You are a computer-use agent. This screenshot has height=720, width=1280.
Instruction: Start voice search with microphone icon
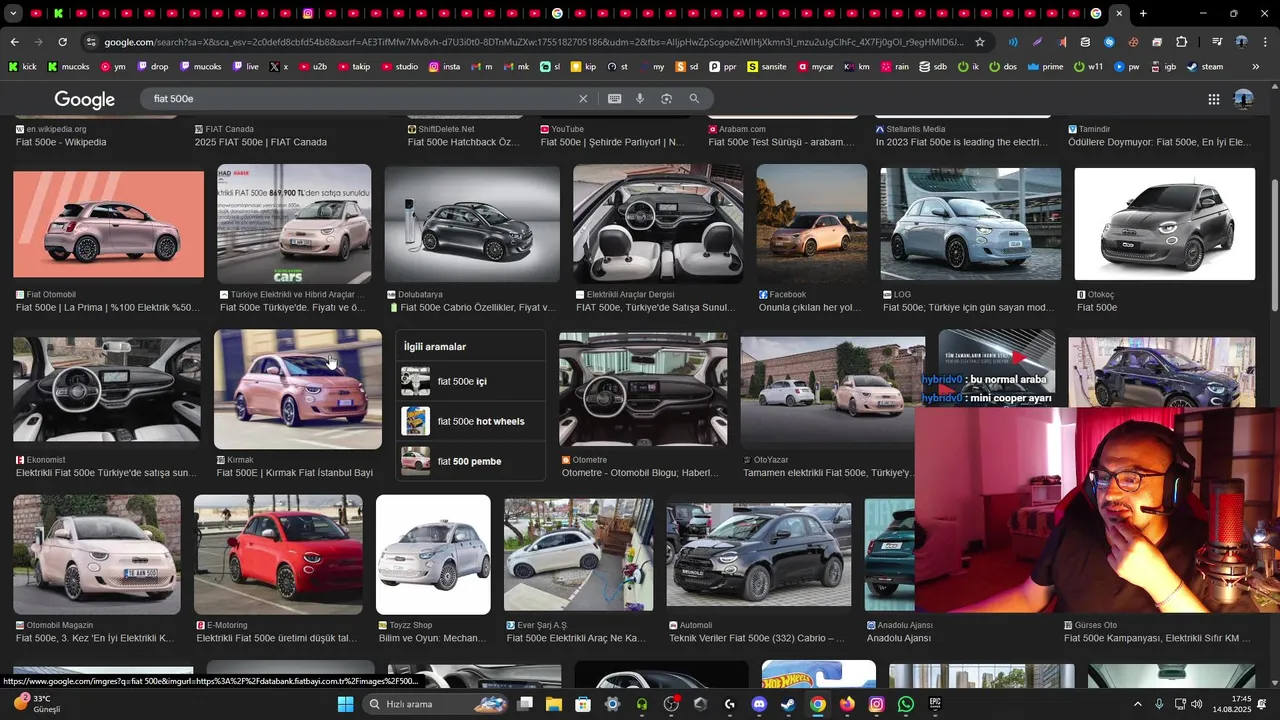pos(640,99)
